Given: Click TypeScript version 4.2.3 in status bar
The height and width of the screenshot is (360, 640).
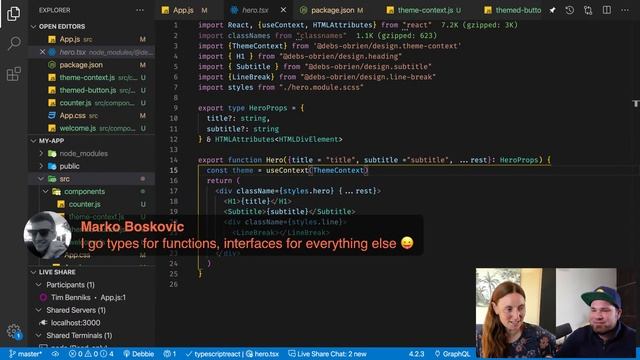Looking at the screenshot, I should [x=416, y=354].
